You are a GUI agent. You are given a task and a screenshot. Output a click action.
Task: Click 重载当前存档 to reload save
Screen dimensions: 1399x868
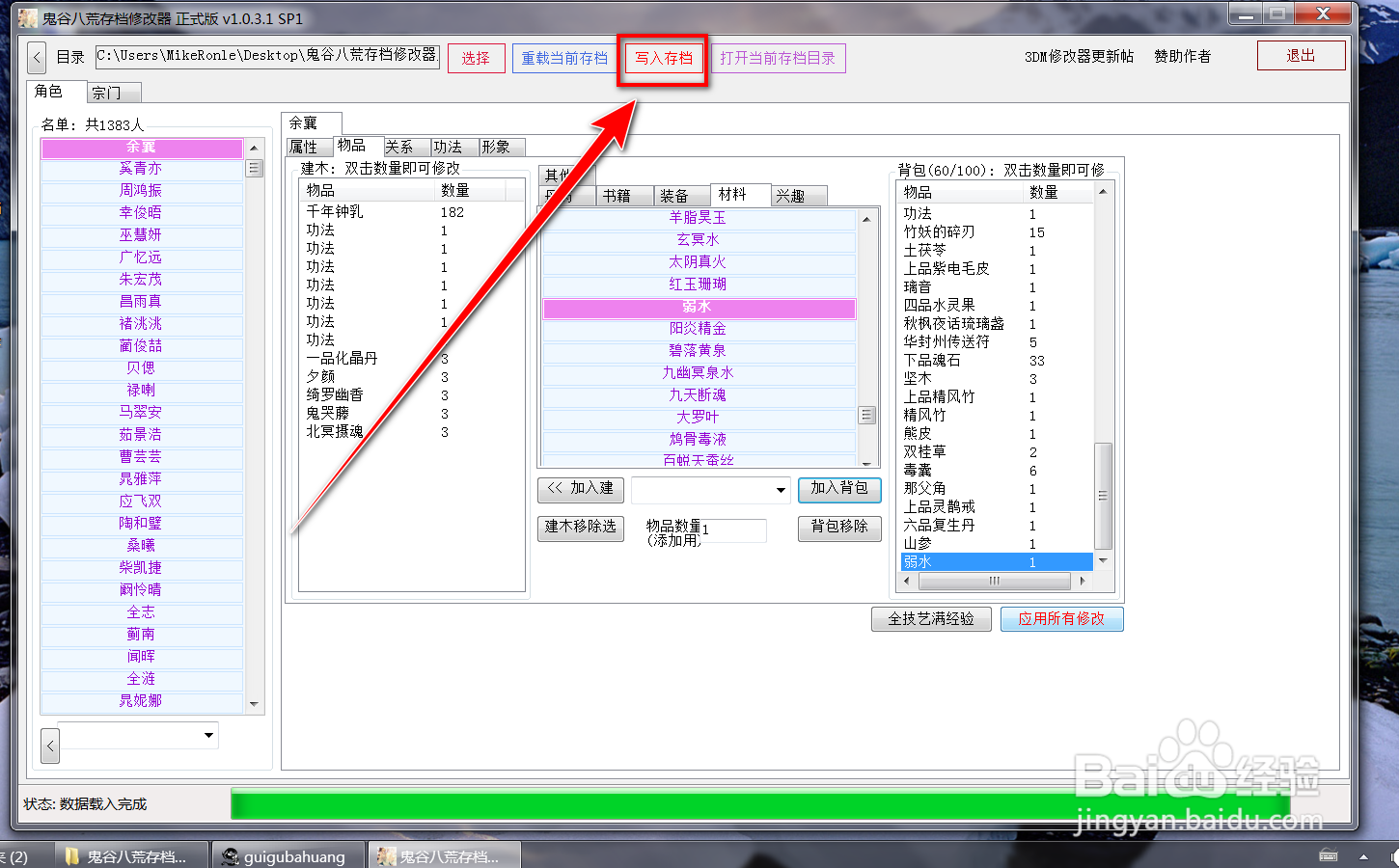(x=564, y=58)
